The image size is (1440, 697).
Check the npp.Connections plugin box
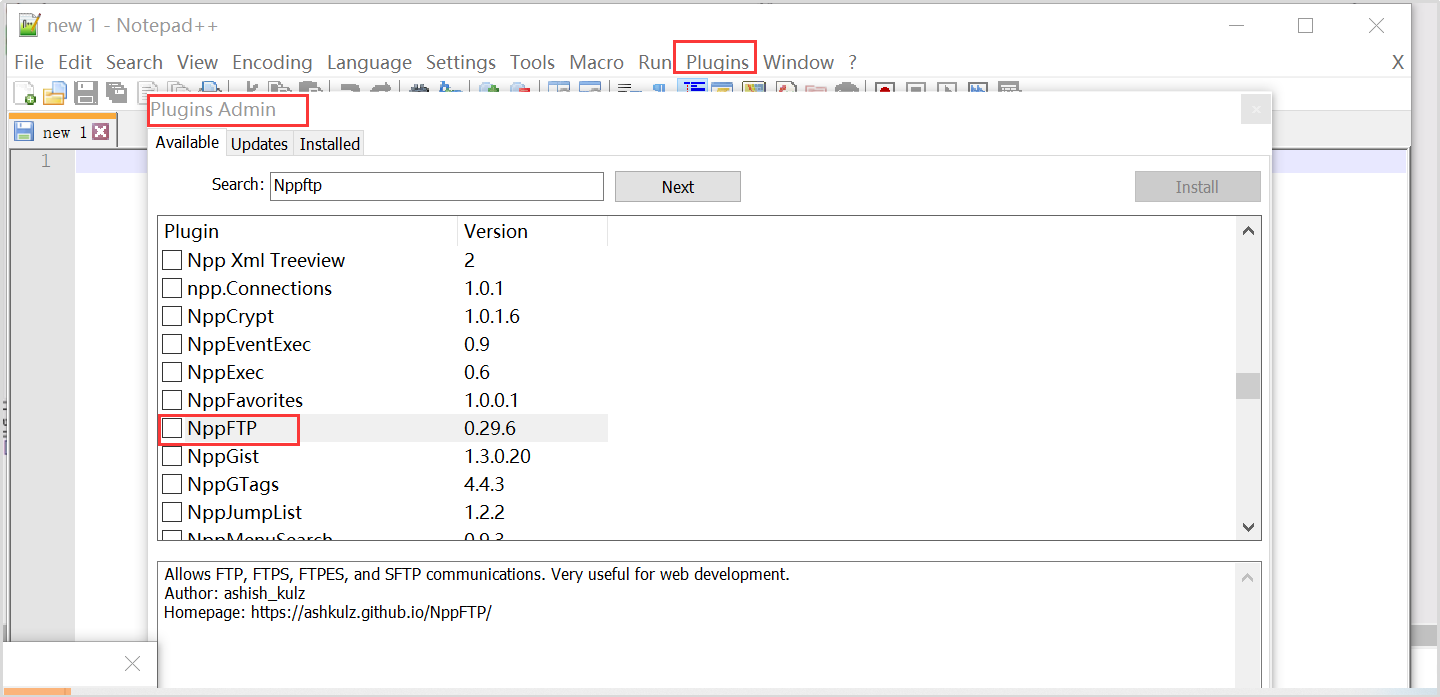172,289
